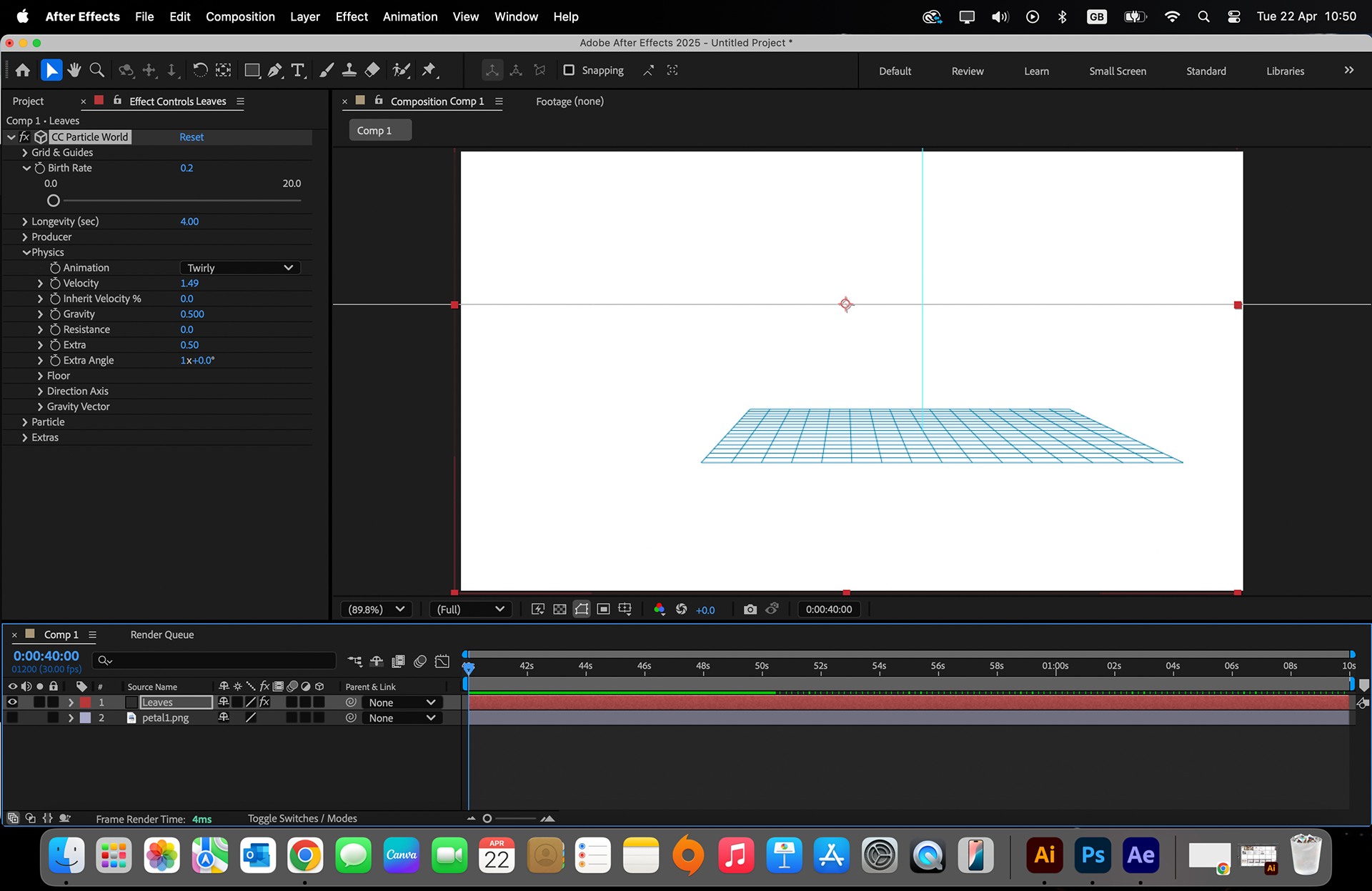This screenshot has width=1372, height=891.
Task: Expand the Particle group
Action: pos(25,422)
